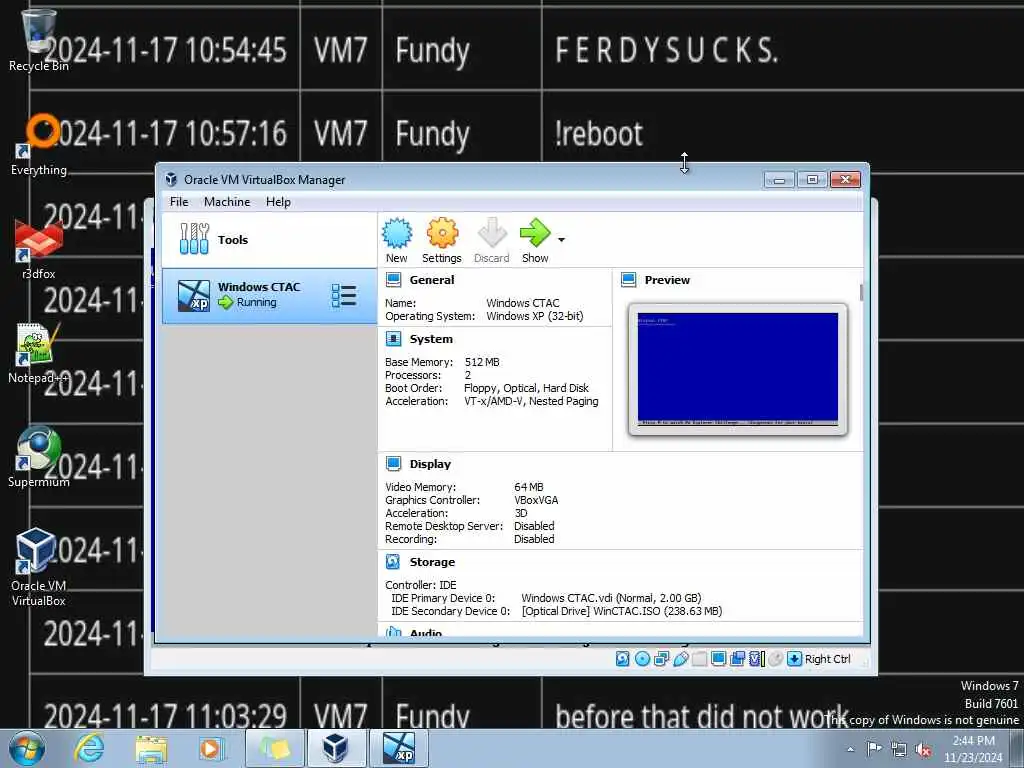The image size is (1024, 768).
Task: Click the network tray icon
Action: click(899, 749)
